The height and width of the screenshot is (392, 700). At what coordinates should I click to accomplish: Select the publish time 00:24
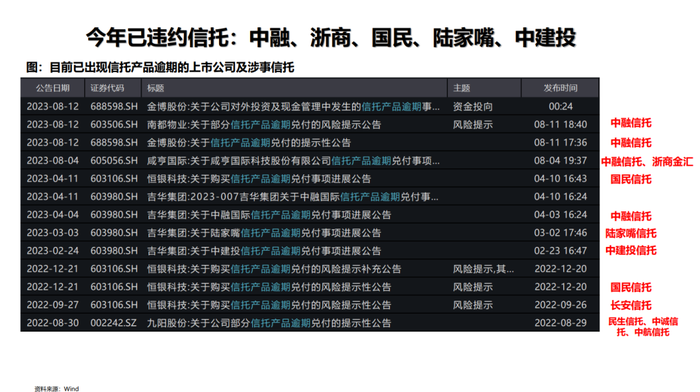tap(560, 107)
